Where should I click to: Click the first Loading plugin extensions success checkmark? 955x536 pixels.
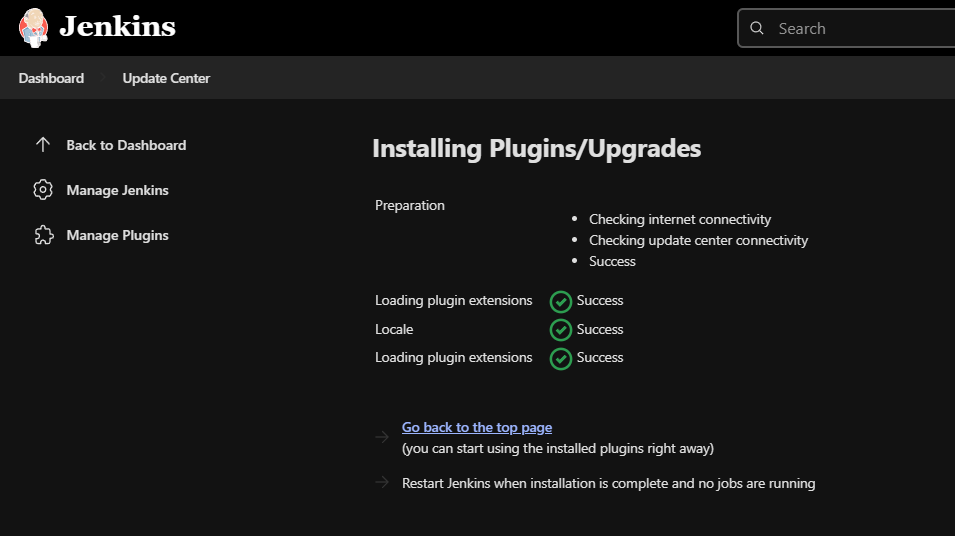561,301
